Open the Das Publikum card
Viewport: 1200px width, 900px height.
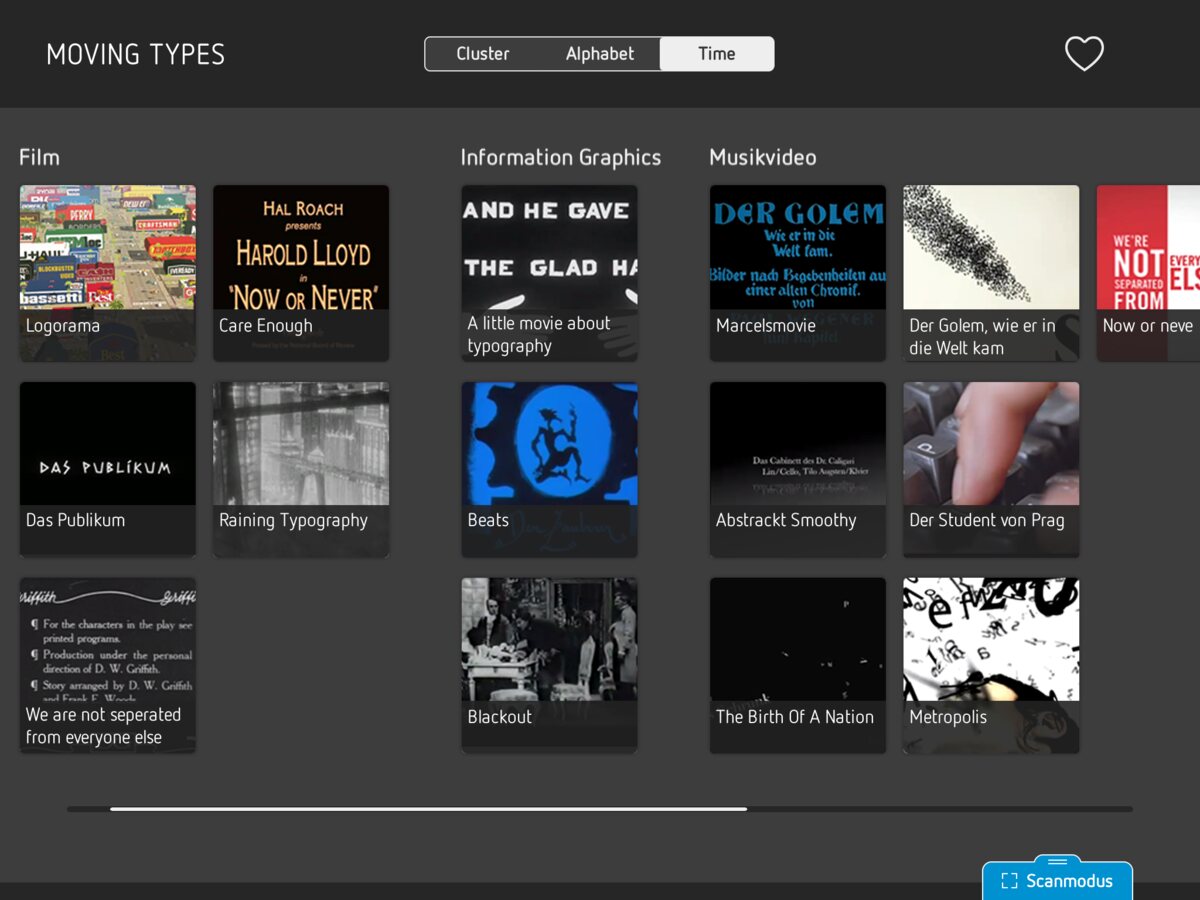(x=108, y=469)
